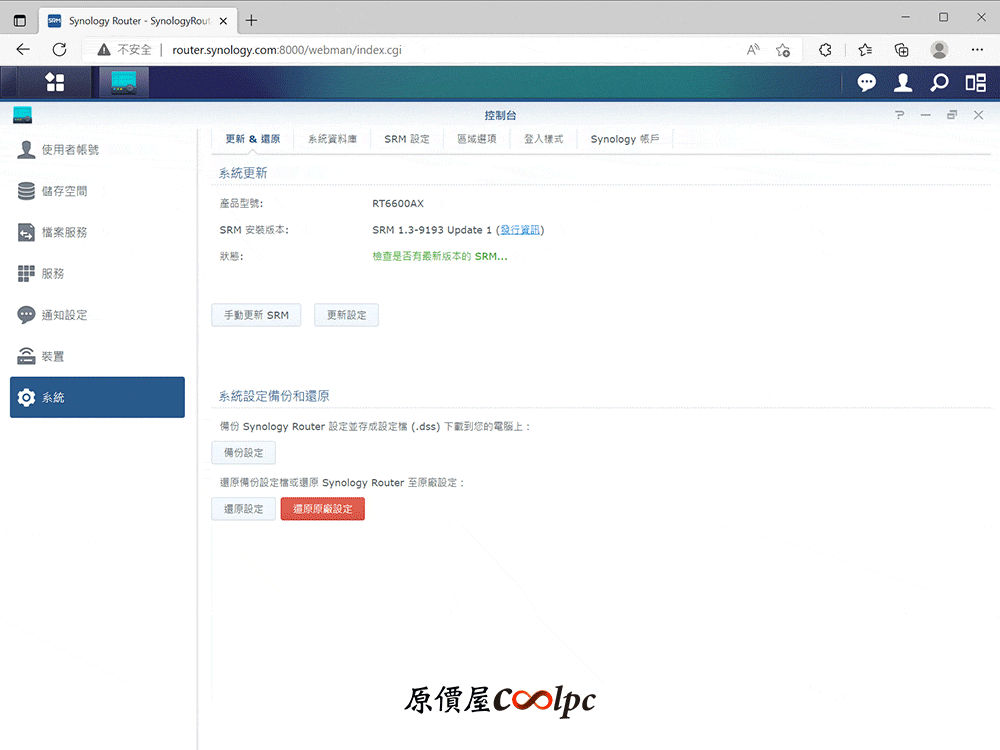Switch to the 登入樣式 tab

(543, 139)
